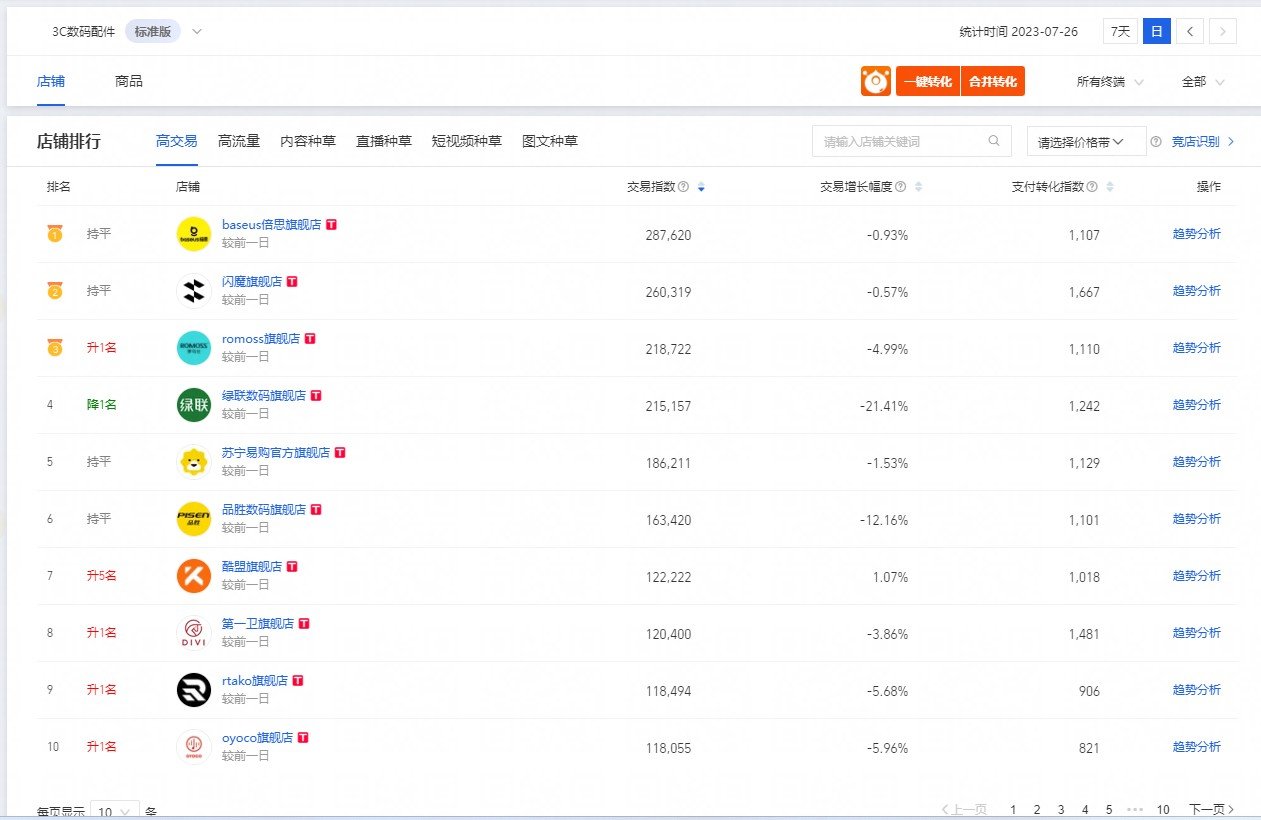Open the 全部 filter dropdown
Image resolution: width=1261 pixels, height=820 pixels.
(1203, 82)
